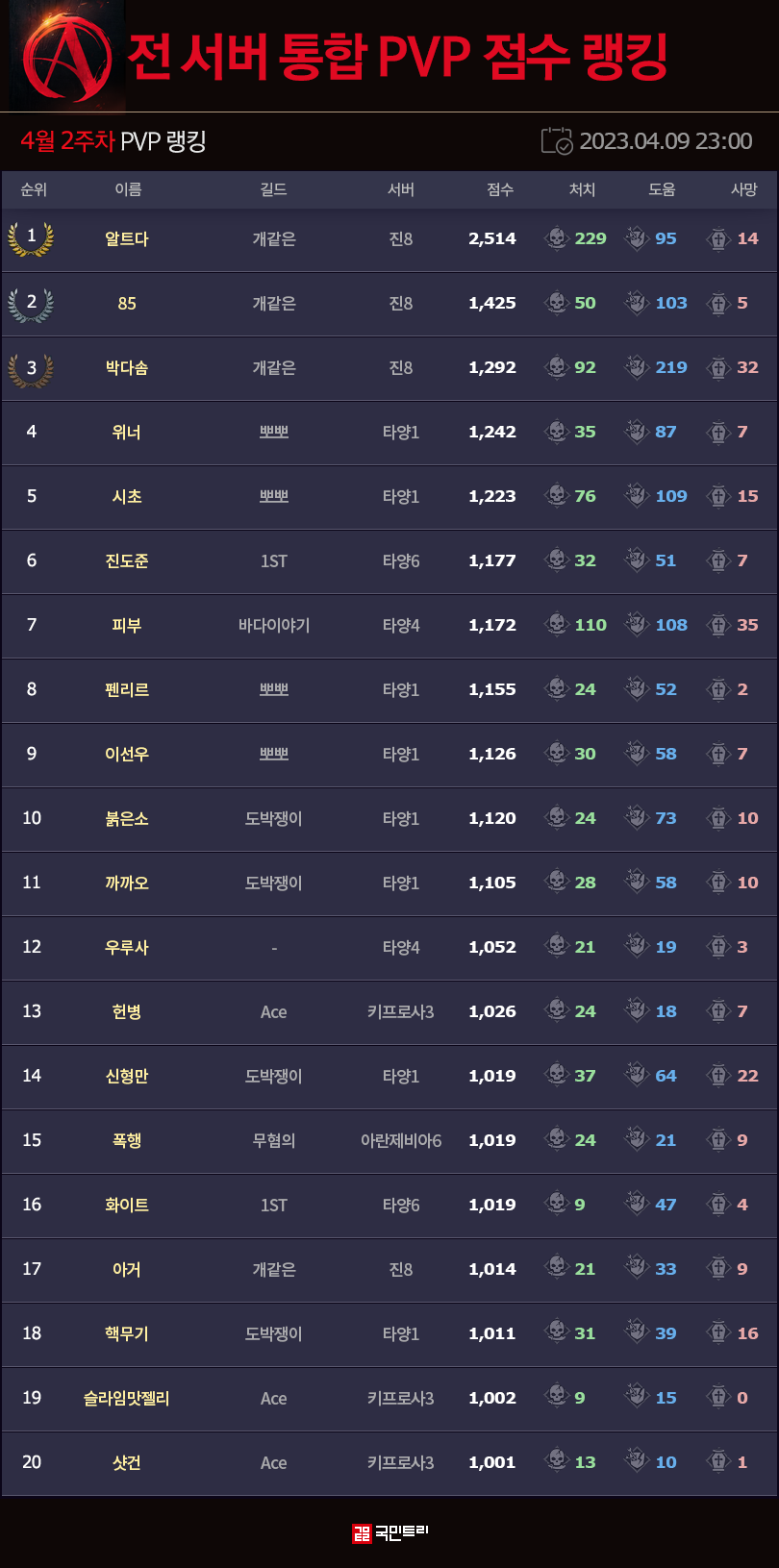Click the calendar icon beside the date
Screen dimensions: 779x1568
click(557, 141)
